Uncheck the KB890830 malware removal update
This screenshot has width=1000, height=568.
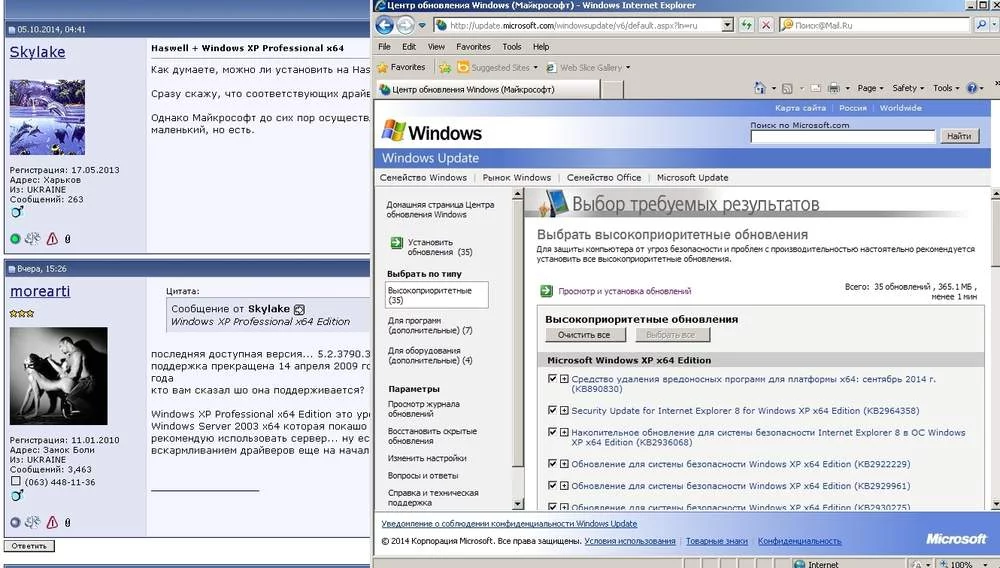552,379
